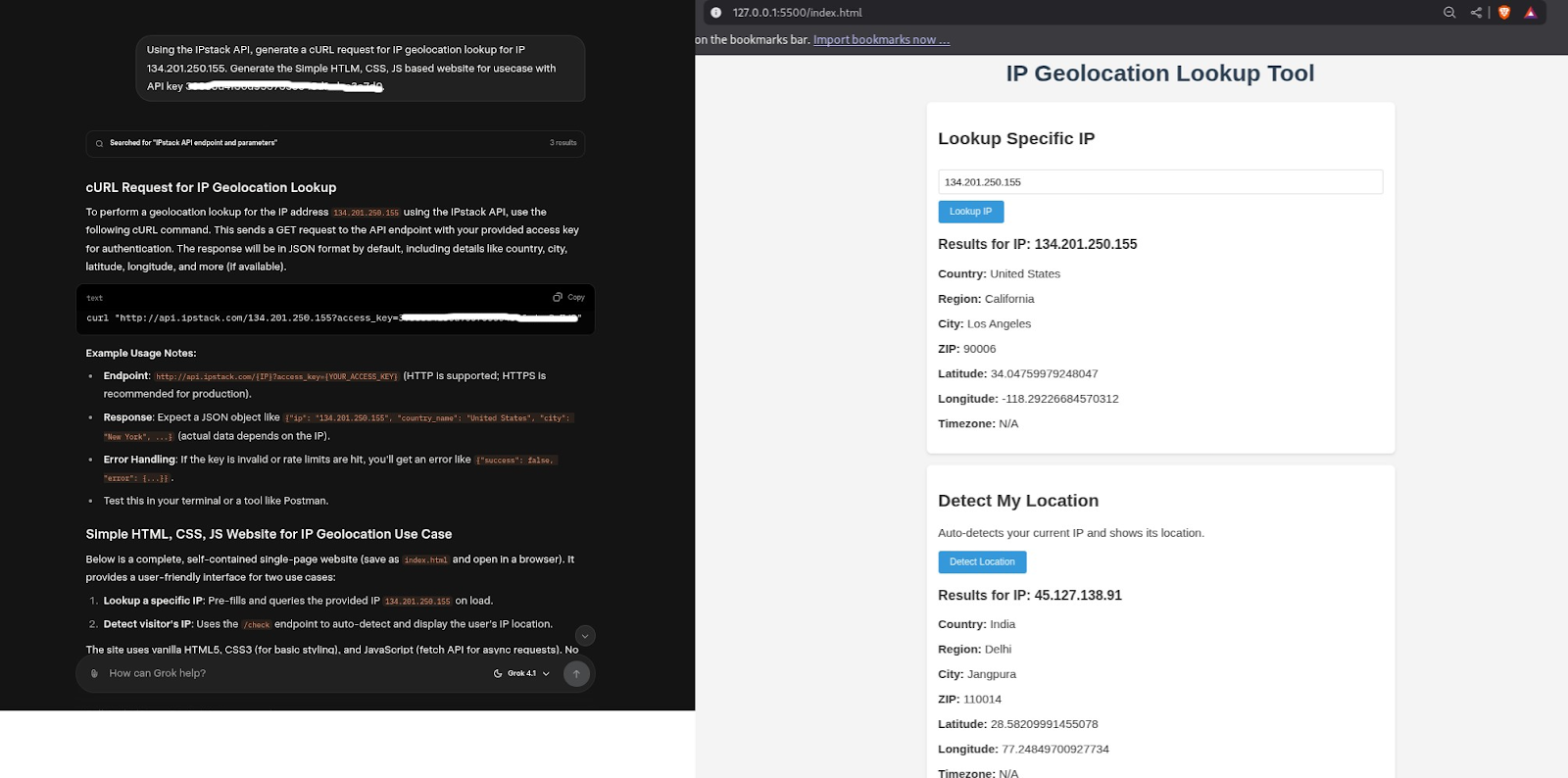This screenshot has width=1568, height=778.
Task: Click the 3 results label in search row
Action: (563, 143)
